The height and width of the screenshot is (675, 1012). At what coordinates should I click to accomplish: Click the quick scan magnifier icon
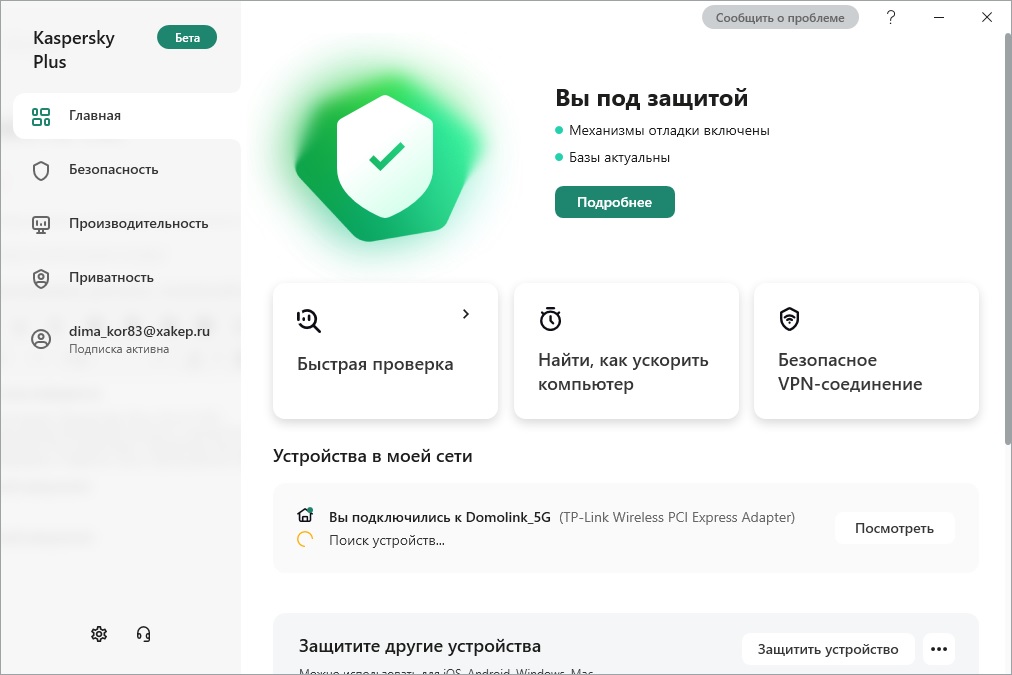(309, 320)
